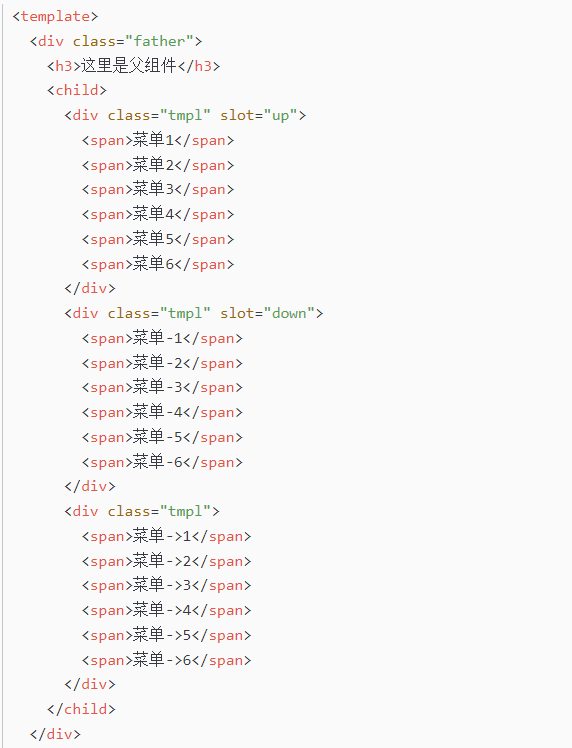Click the span line containing 菜单->6

(x=166, y=660)
